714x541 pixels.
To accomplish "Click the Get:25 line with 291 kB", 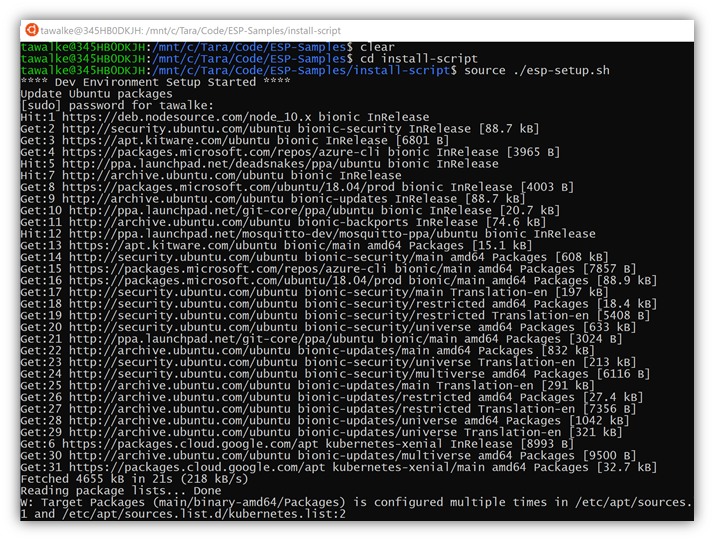I will [x=307, y=386].
